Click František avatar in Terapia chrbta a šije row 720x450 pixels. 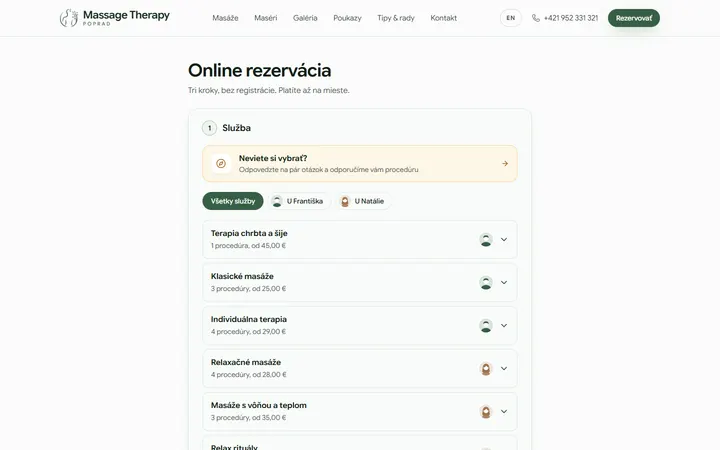(486, 239)
